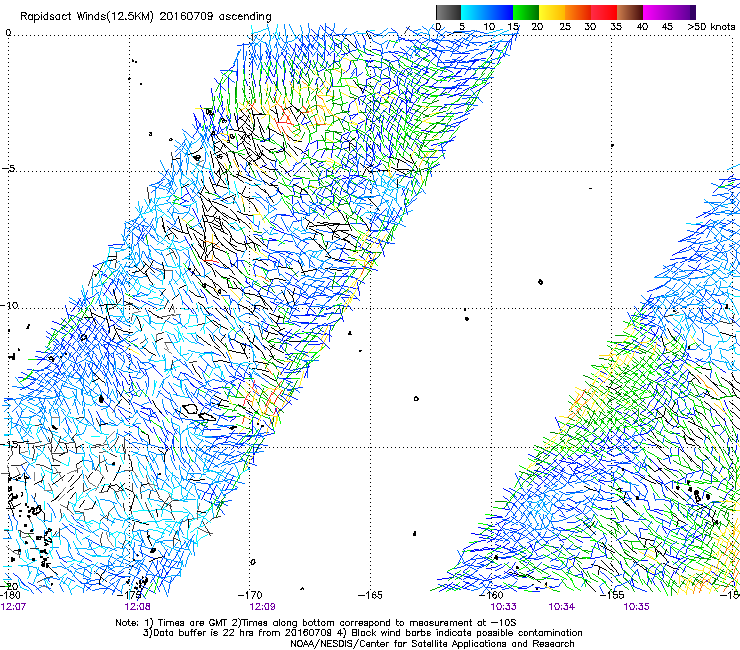Click the "25" legend scale label
Image resolution: width=740 pixels, height=650 pixels.
click(x=565, y=27)
